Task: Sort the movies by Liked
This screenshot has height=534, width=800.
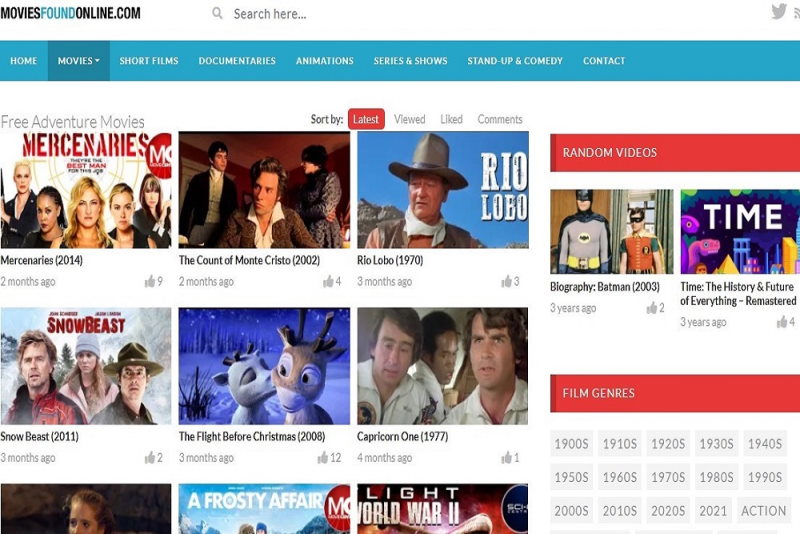Action: point(451,119)
